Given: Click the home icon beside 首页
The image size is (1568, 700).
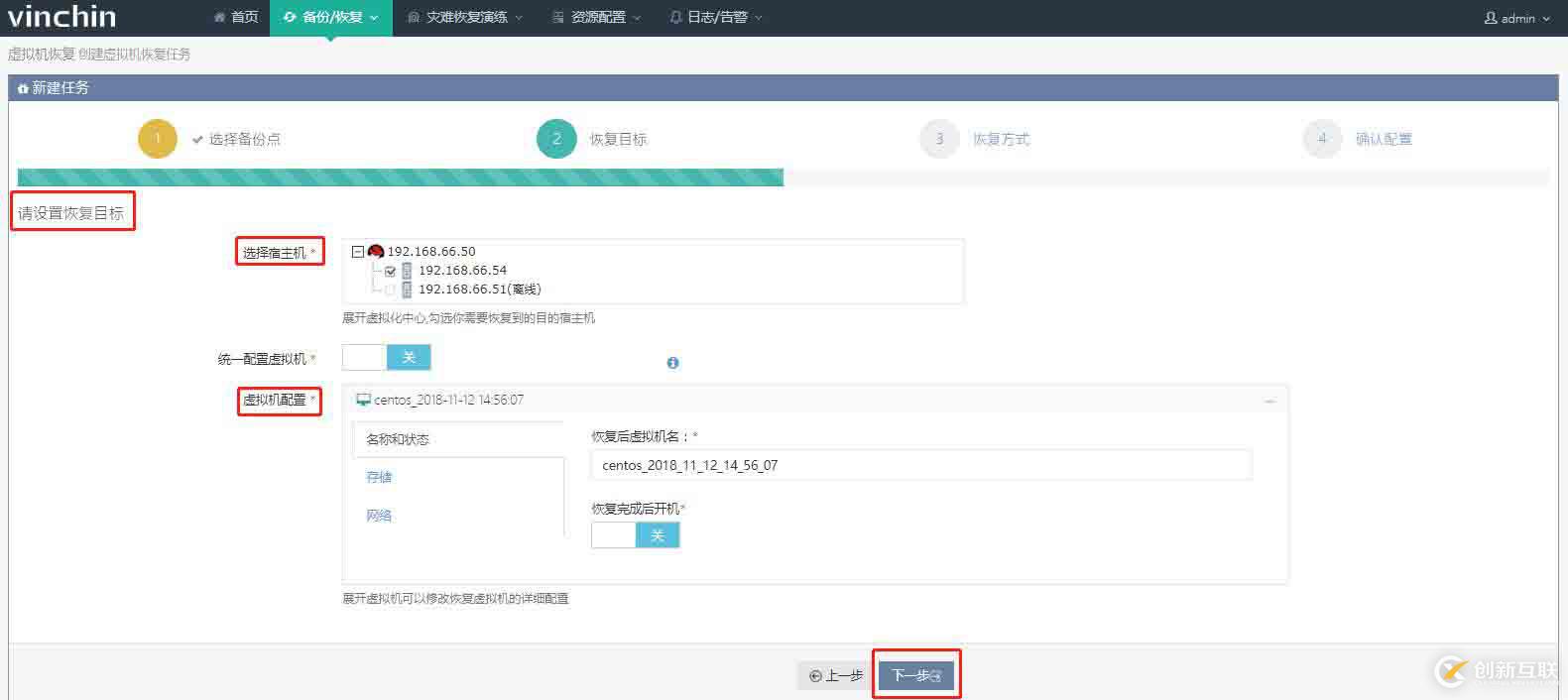Looking at the screenshot, I should tap(219, 17).
